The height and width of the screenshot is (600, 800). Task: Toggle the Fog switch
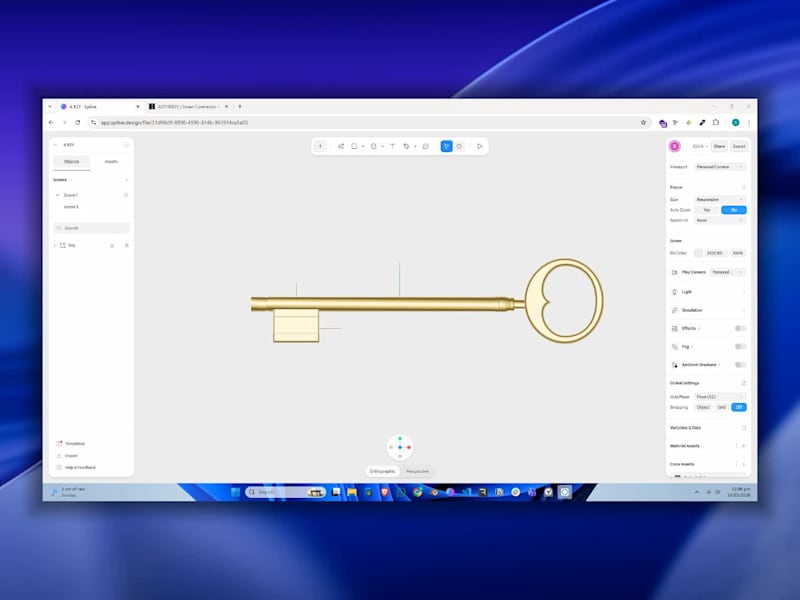coord(740,347)
